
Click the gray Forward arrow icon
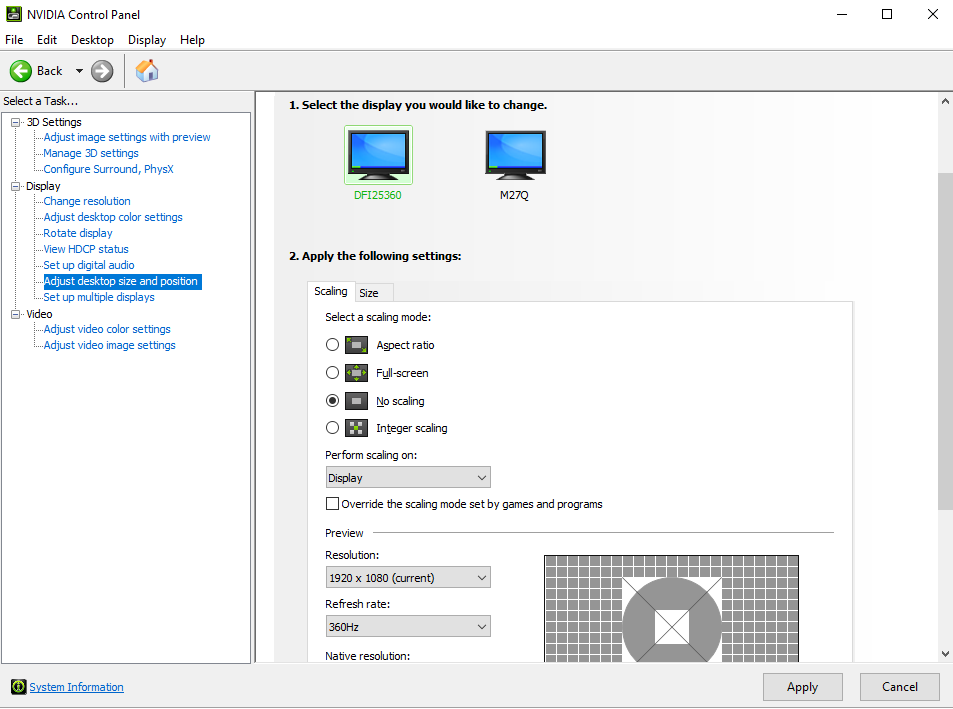(x=102, y=71)
